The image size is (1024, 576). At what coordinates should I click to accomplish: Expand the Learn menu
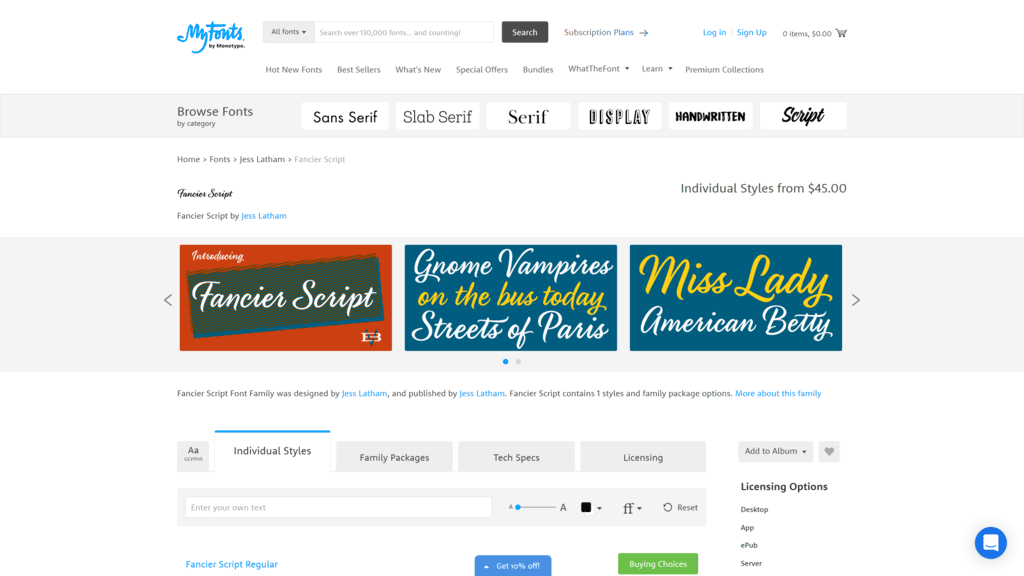pyautogui.click(x=656, y=69)
